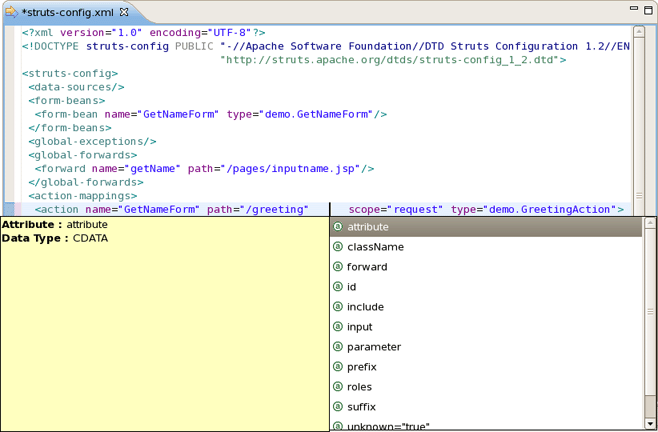This screenshot has width=658, height=432.
Task: Close the struts-config.xml tab
Action: point(125,12)
